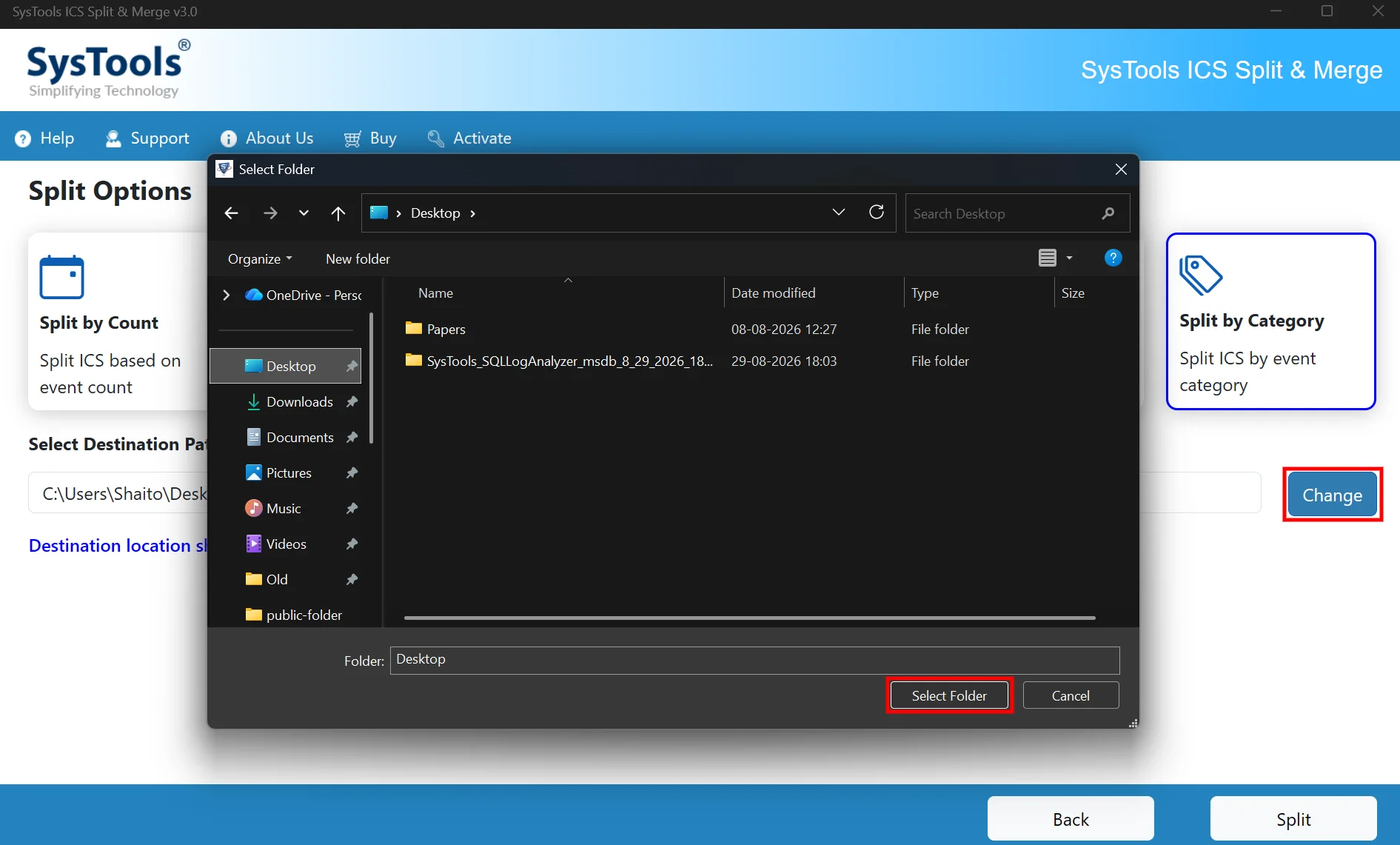Viewport: 1400px width, 845px height.
Task: Open the Organize menu
Action: [260, 258]
